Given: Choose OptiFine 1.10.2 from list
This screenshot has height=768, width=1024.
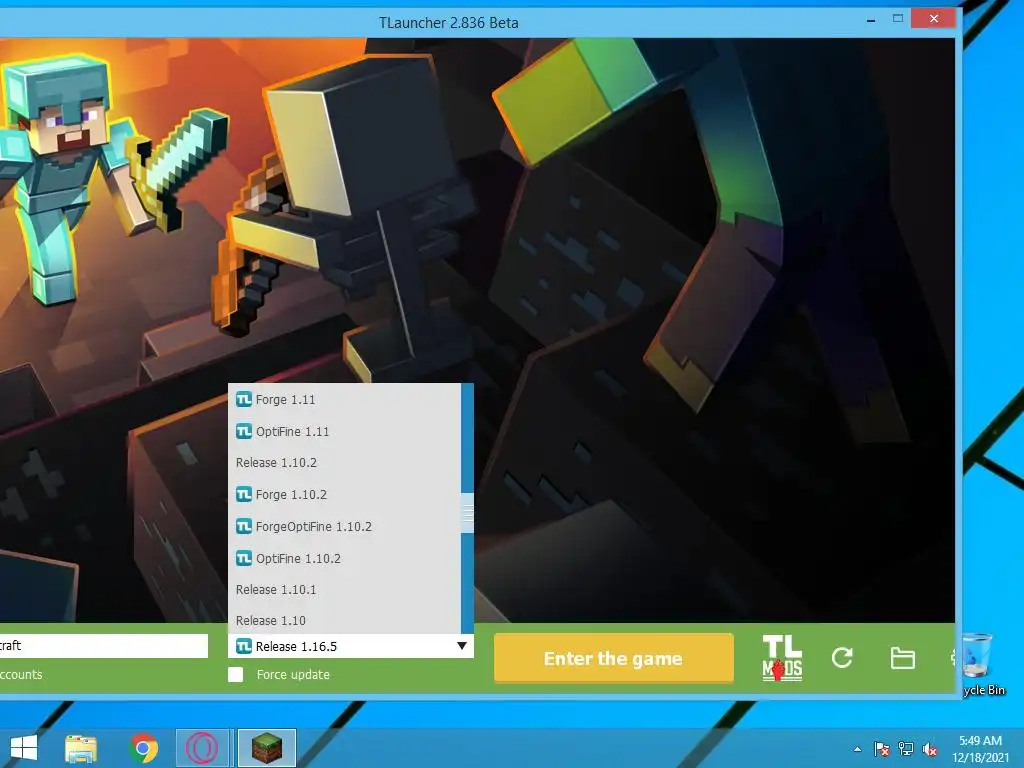Looking at the screenshot, I should tap(344, 558).
